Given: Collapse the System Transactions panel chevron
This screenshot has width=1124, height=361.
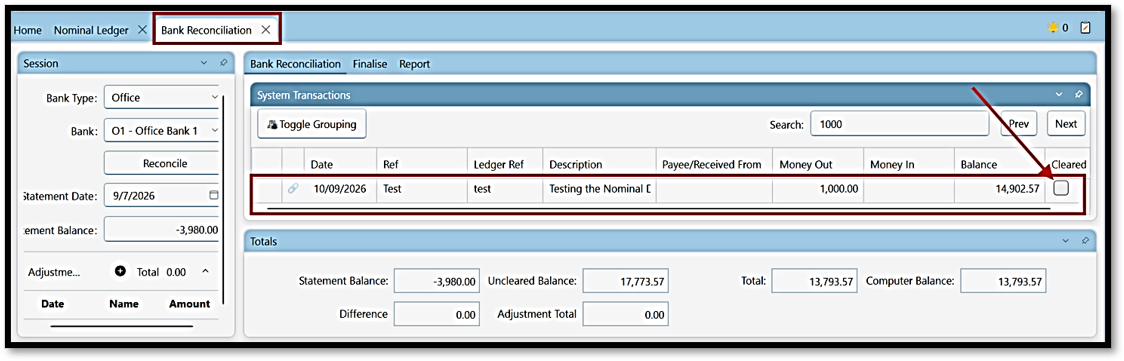Looking at the screenshot, I should tap(1059, 95).
